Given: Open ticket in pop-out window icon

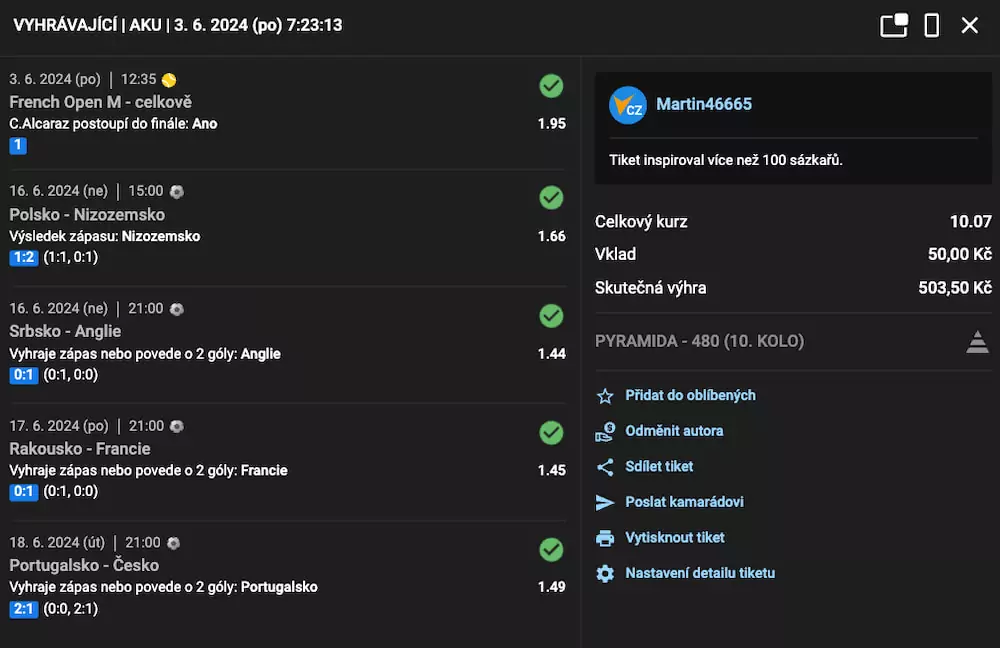Looking at the screenshot, I should coord(893,25).
